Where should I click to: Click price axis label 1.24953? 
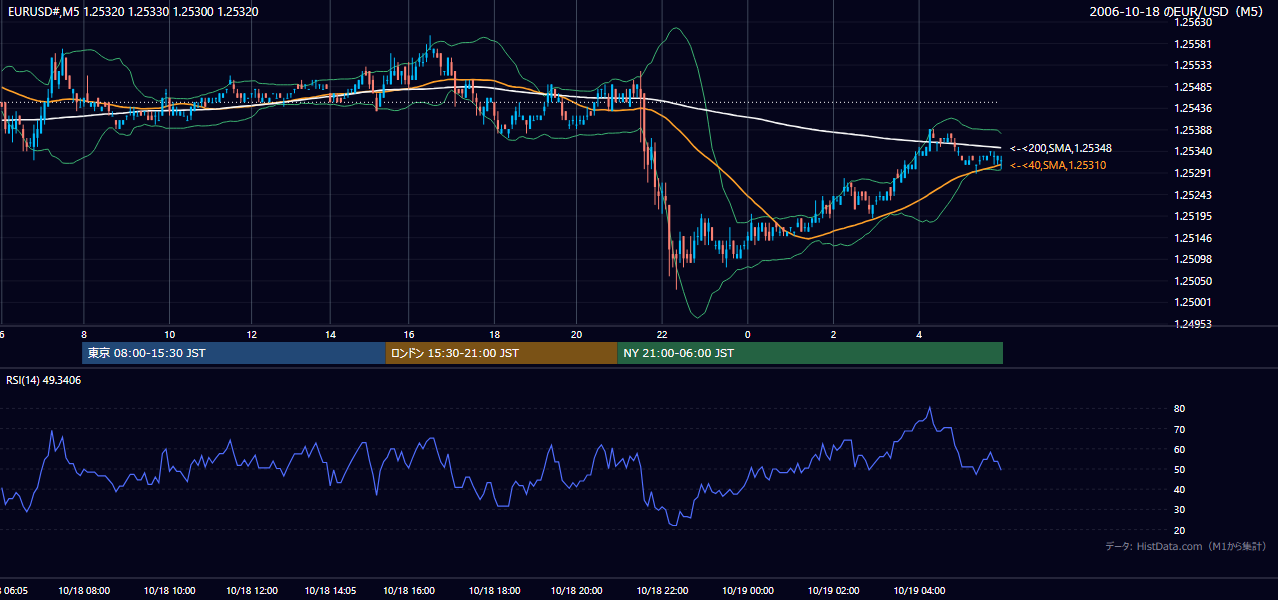1193,324
